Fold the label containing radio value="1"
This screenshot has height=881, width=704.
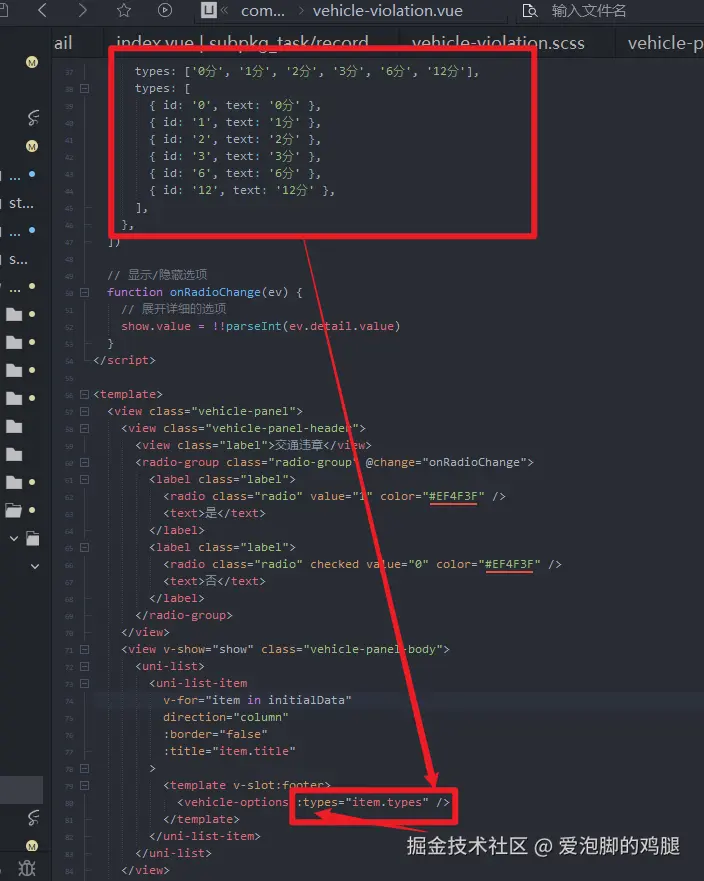tap(84, 479)
